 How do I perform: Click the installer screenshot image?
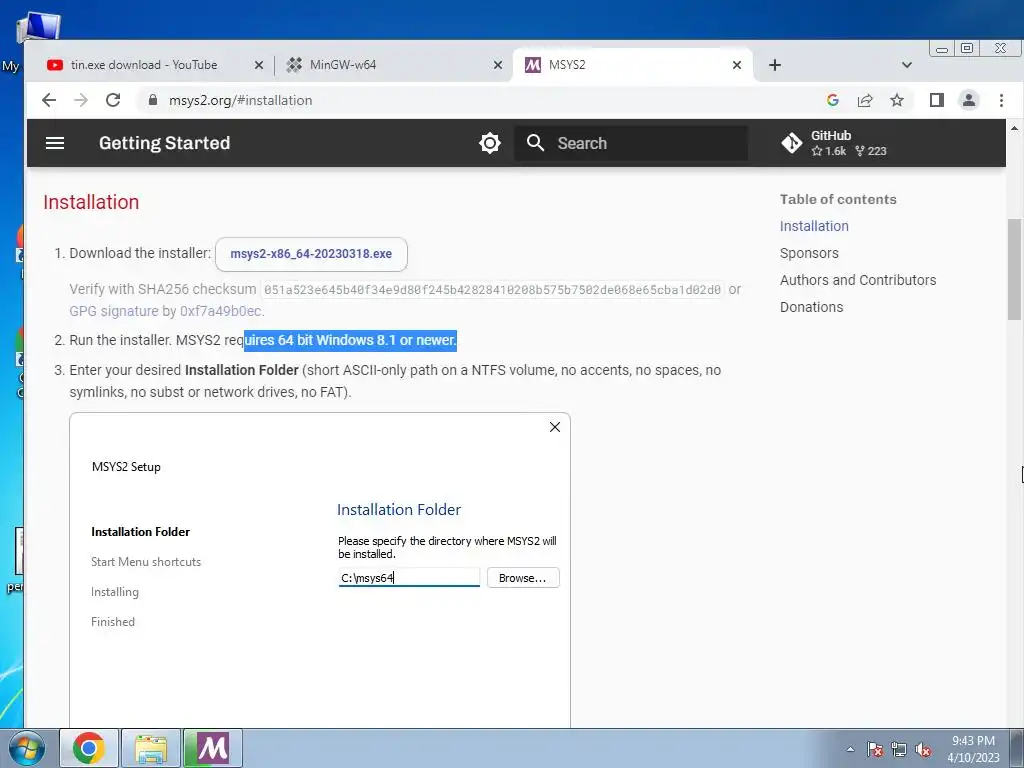[320, 570]
